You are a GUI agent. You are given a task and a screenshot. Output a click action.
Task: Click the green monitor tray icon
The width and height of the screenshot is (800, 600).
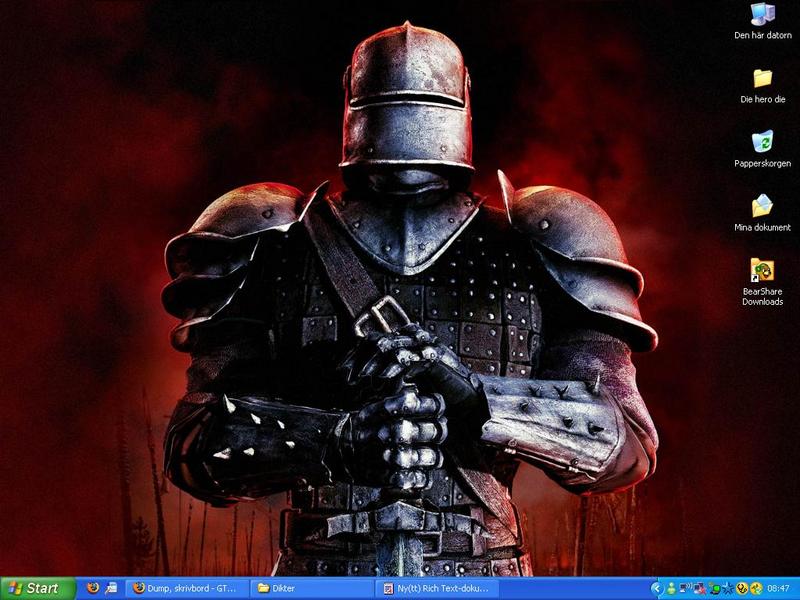pos(714,588)
